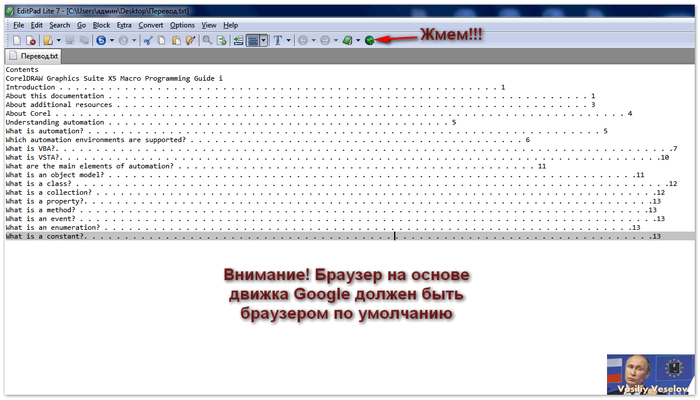
Task: Click the blue Undo icon
Action: click(x=101, y=41)
